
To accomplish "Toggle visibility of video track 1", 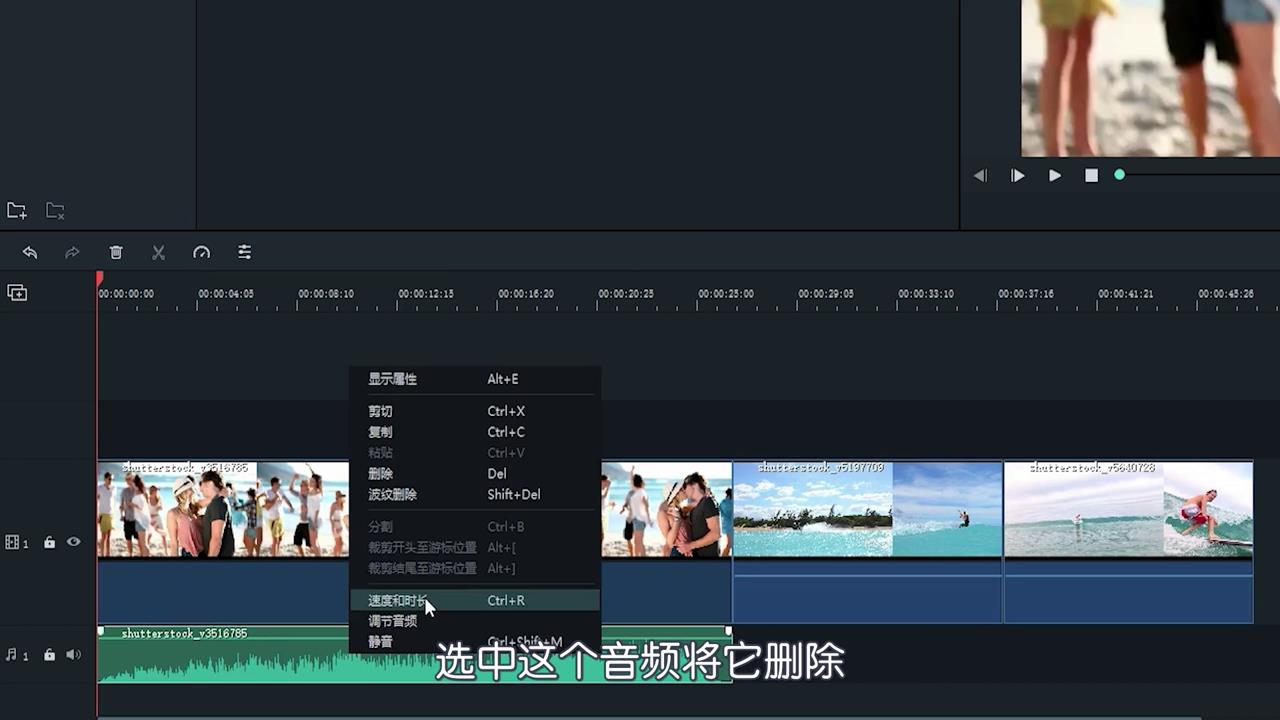I will pos(73,541).
